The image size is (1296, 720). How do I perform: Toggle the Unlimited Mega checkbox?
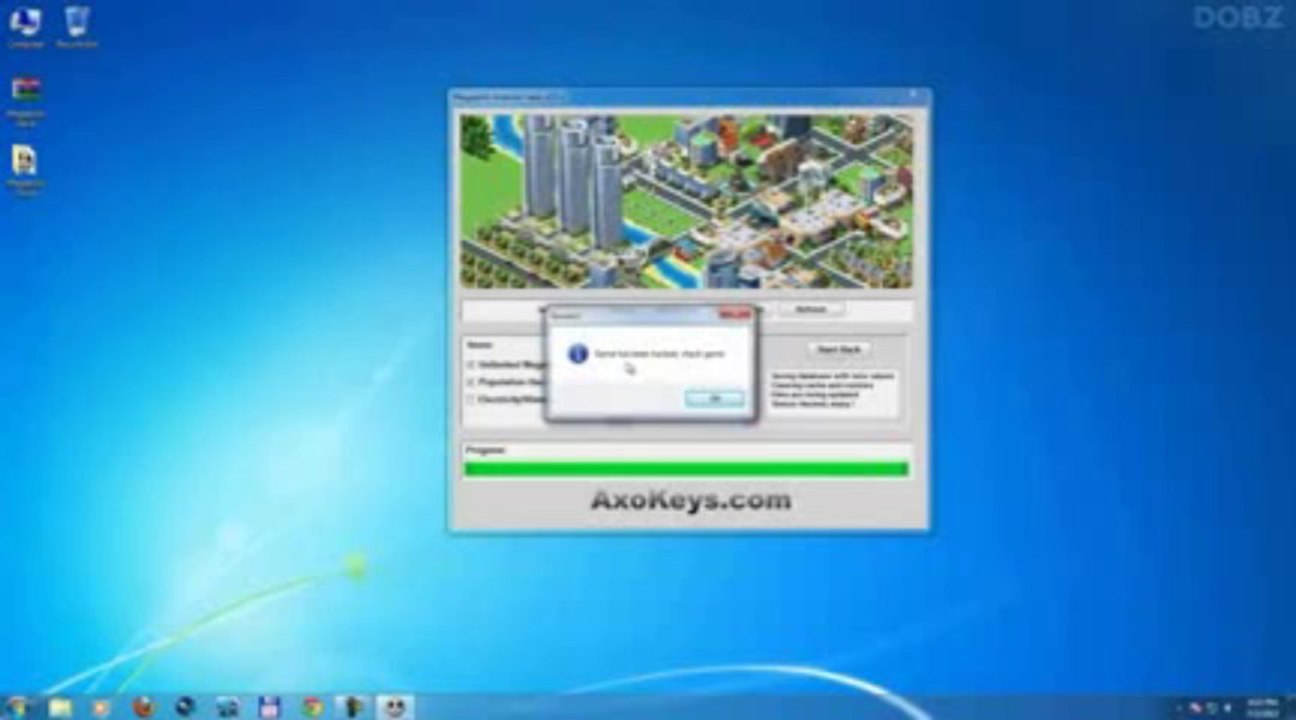point(471,364)
